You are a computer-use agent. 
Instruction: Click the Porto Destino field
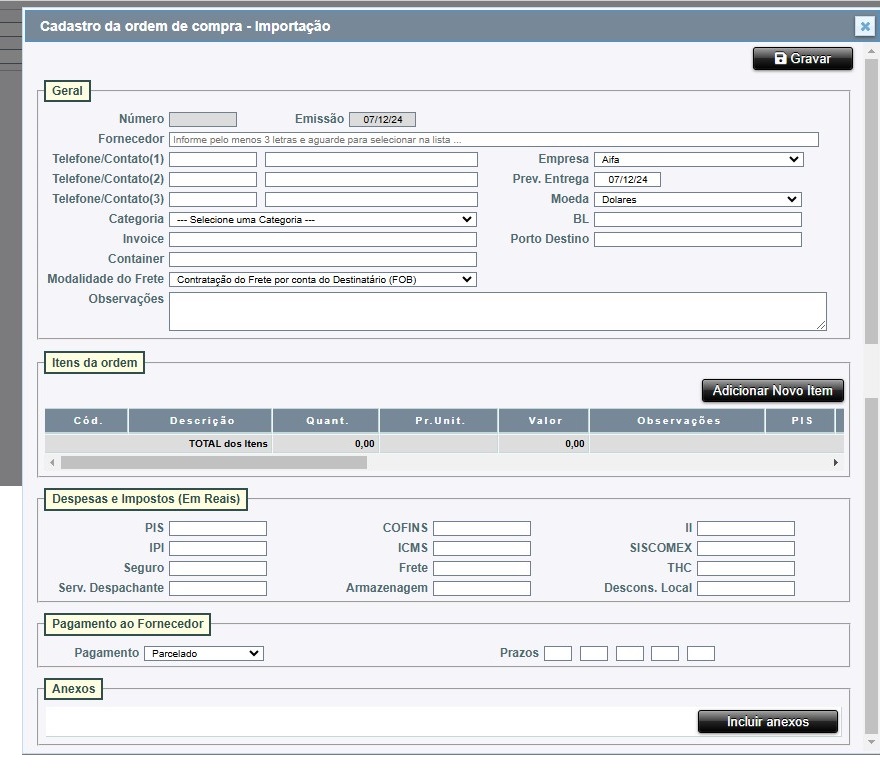point(697,240)
